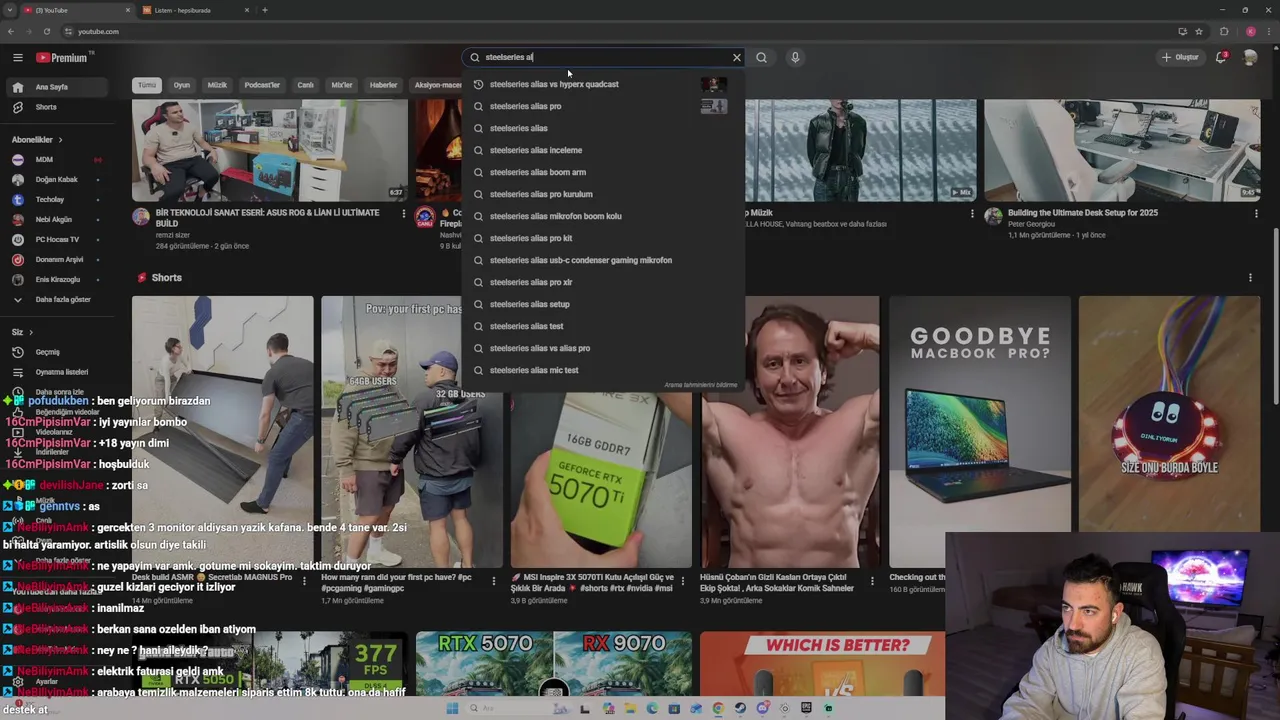The image size is (1280, 720).
Task: Choose suggestion steelseries alias mic test
Action: [603, 370]
